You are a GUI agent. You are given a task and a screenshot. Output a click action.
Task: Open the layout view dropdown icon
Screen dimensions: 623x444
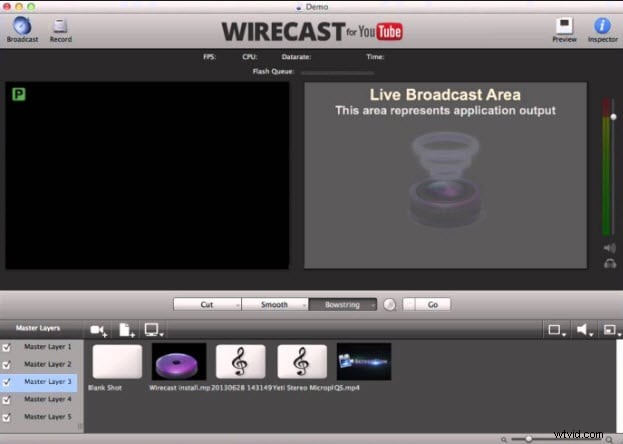557,330
